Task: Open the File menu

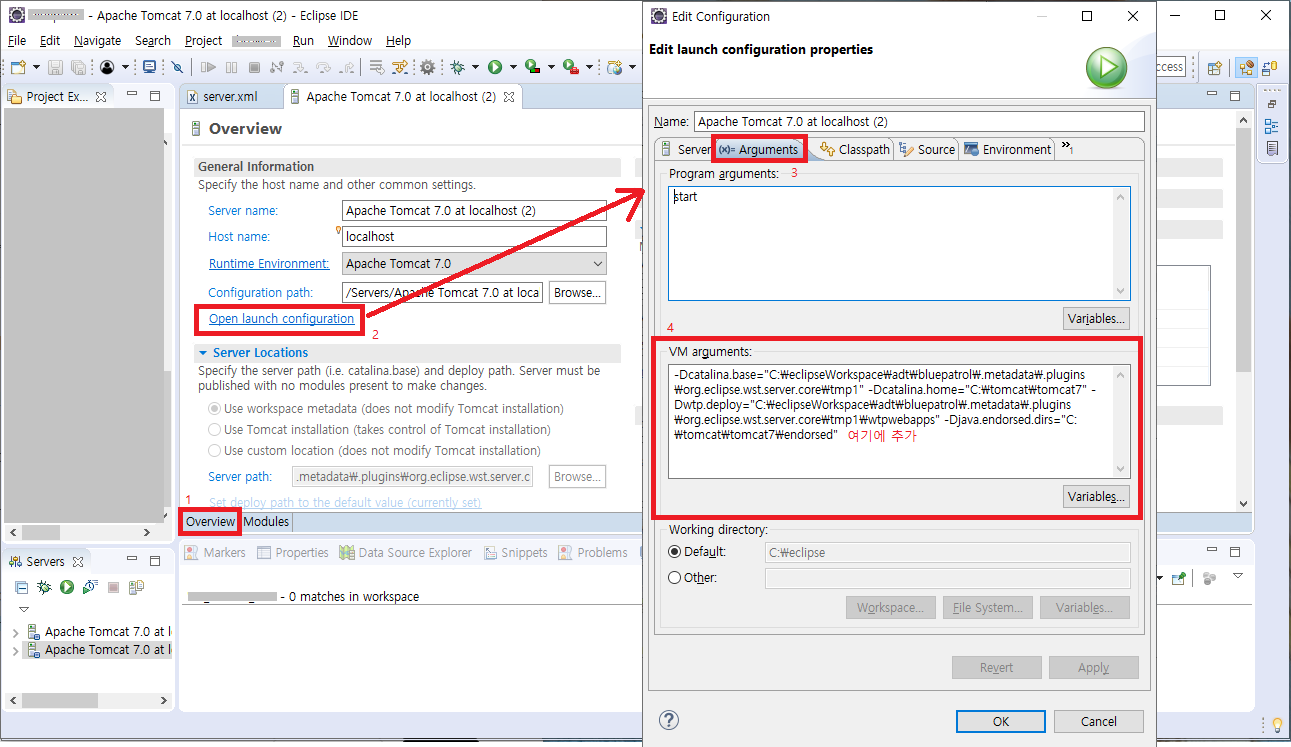Action: click(17, 41)
